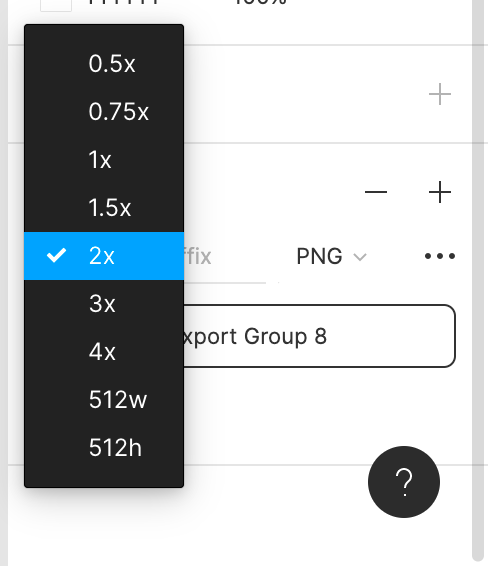Remove export setting with minus icon
Viewport: 488px width, 566px height.
pos(376,192)
